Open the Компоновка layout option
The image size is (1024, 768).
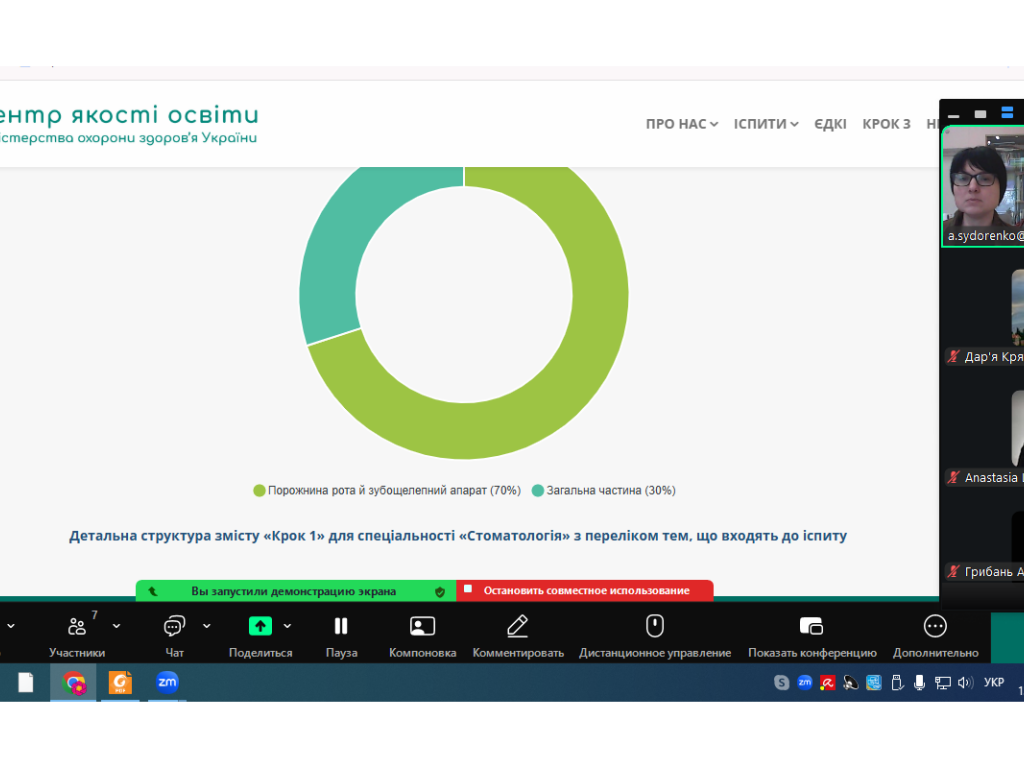[422, 627]
